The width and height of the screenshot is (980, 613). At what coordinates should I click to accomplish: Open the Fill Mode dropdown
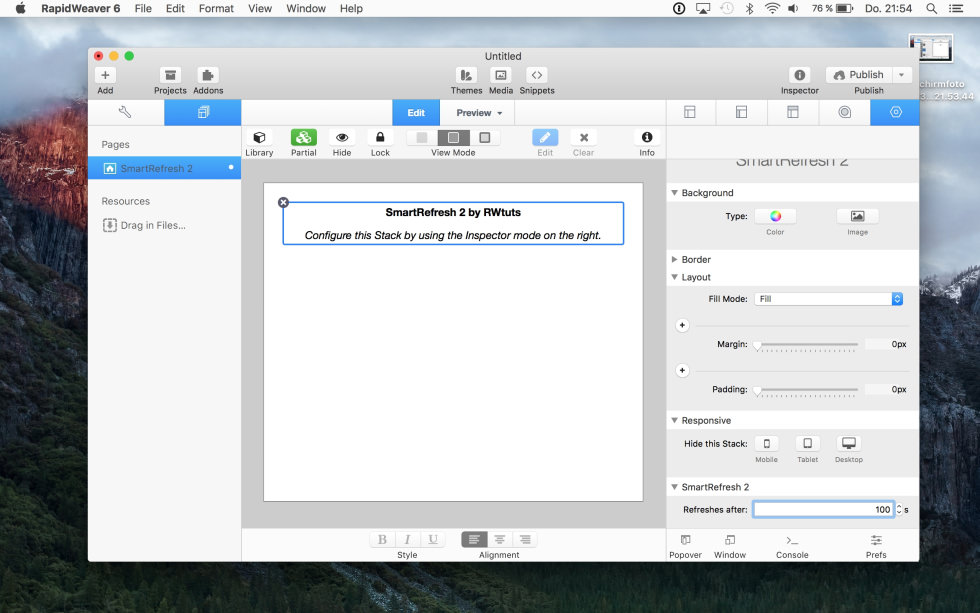[x=829, y=299]
